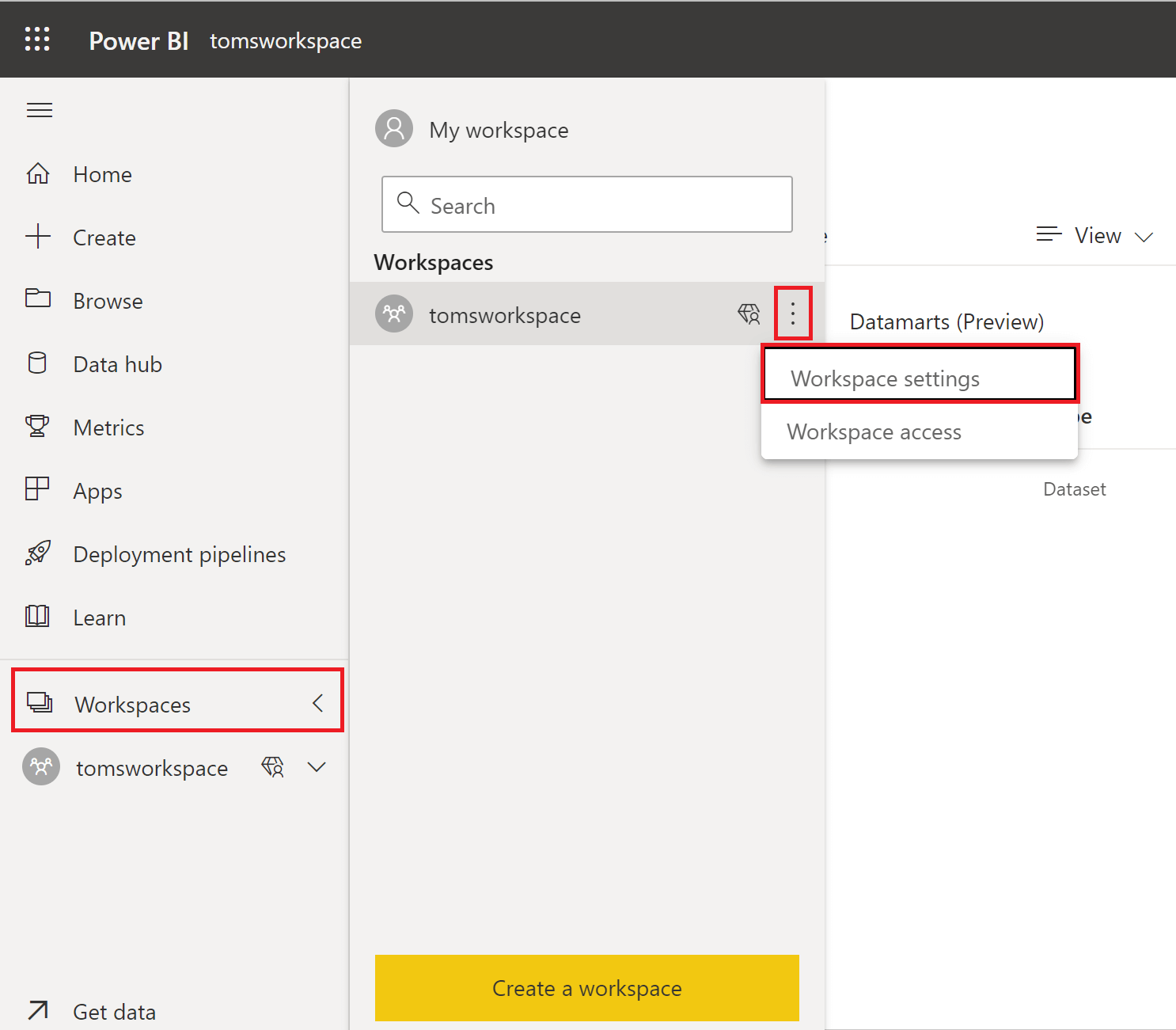Click Get data at the bottom left
The height and width of the screenshot is (1030, 1176).
[113, 1010]
